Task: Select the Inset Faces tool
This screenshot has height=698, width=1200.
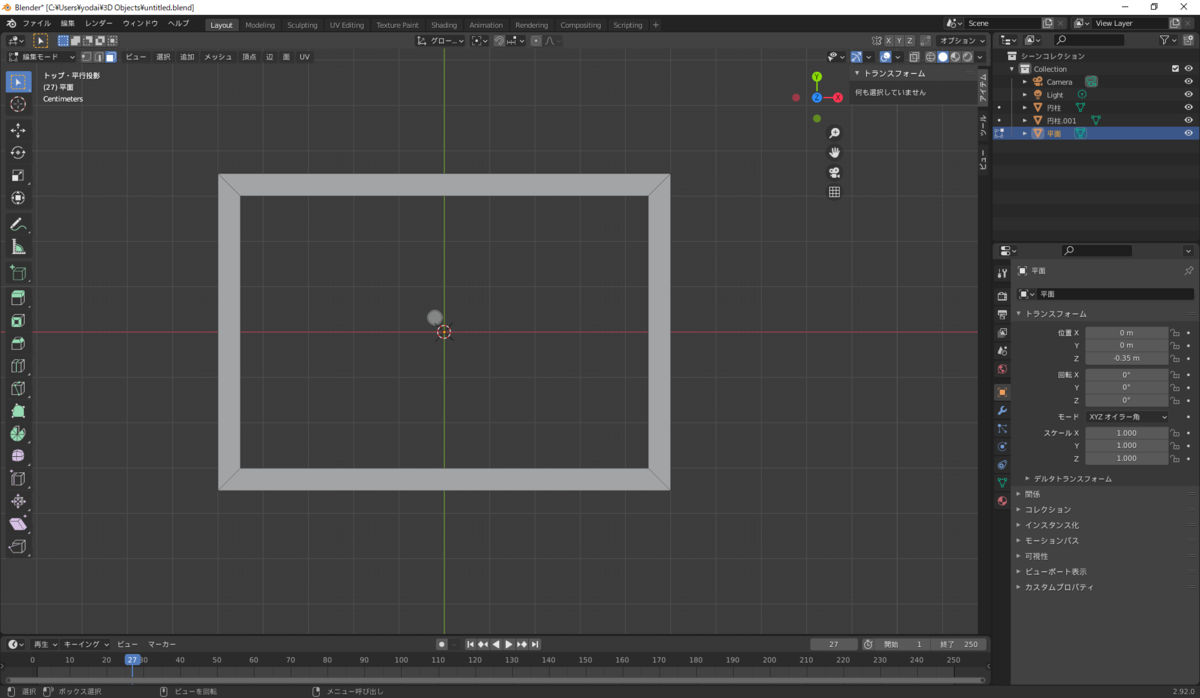Action: click(18, 321)
